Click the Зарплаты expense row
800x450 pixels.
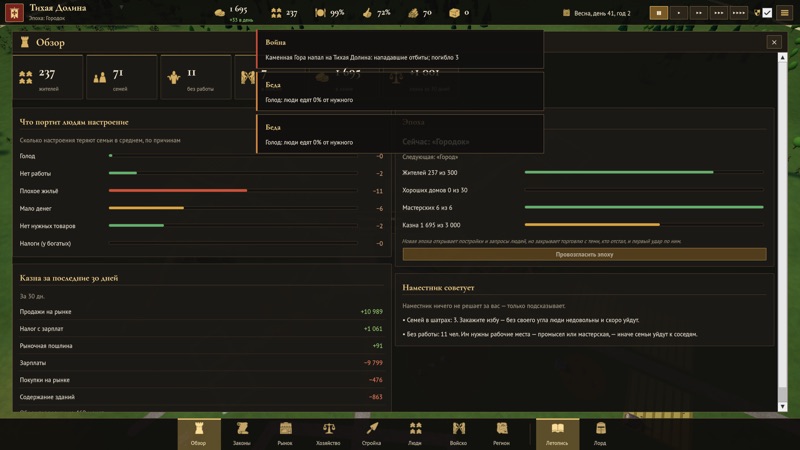tap(201, 363)
